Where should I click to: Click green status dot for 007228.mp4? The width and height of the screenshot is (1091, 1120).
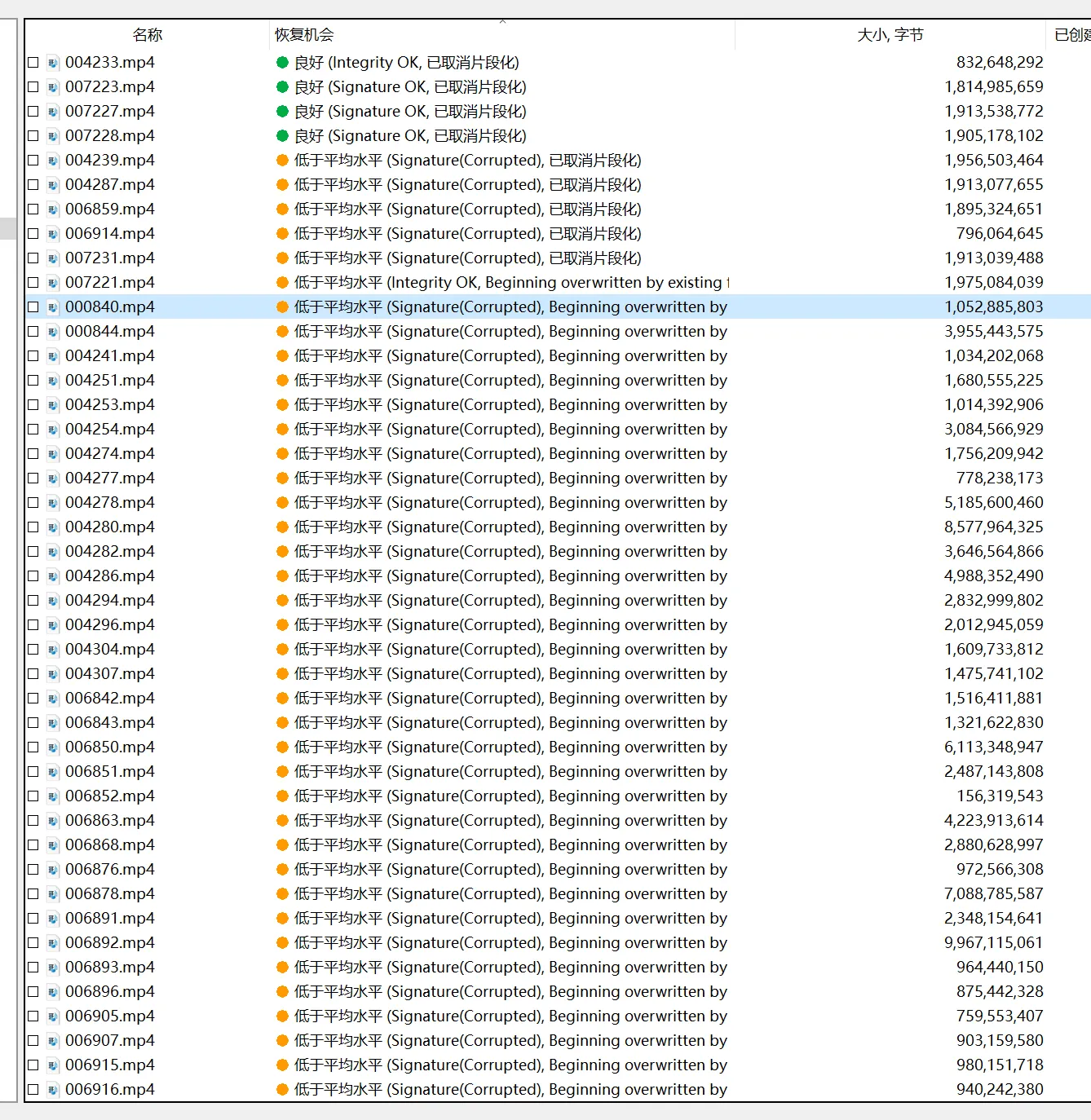(x=282, y=136)
